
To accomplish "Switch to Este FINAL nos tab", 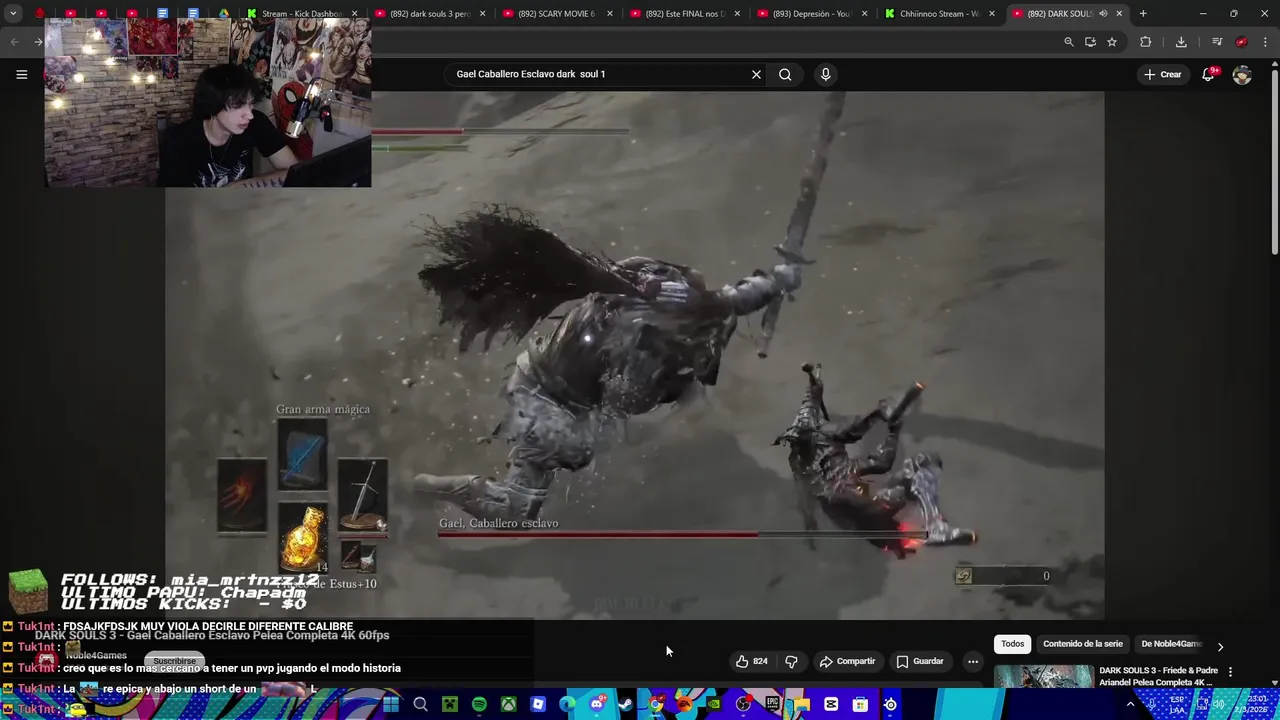I will (x=686, y=14).
